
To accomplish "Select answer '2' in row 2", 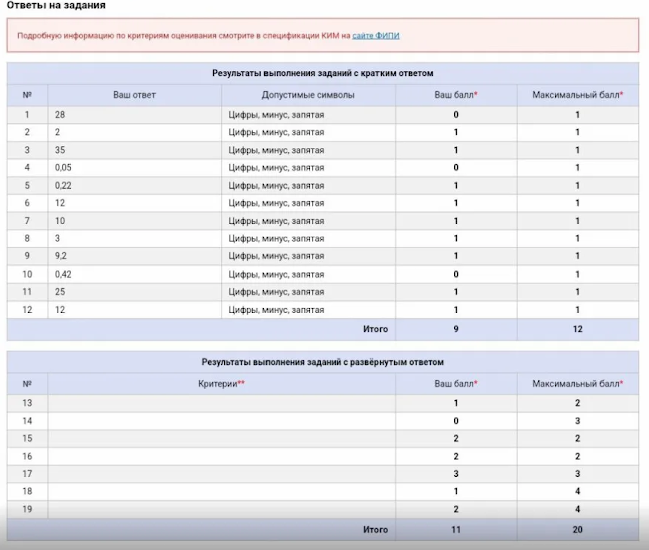I will pyautogui.click(x=58, y=132).
